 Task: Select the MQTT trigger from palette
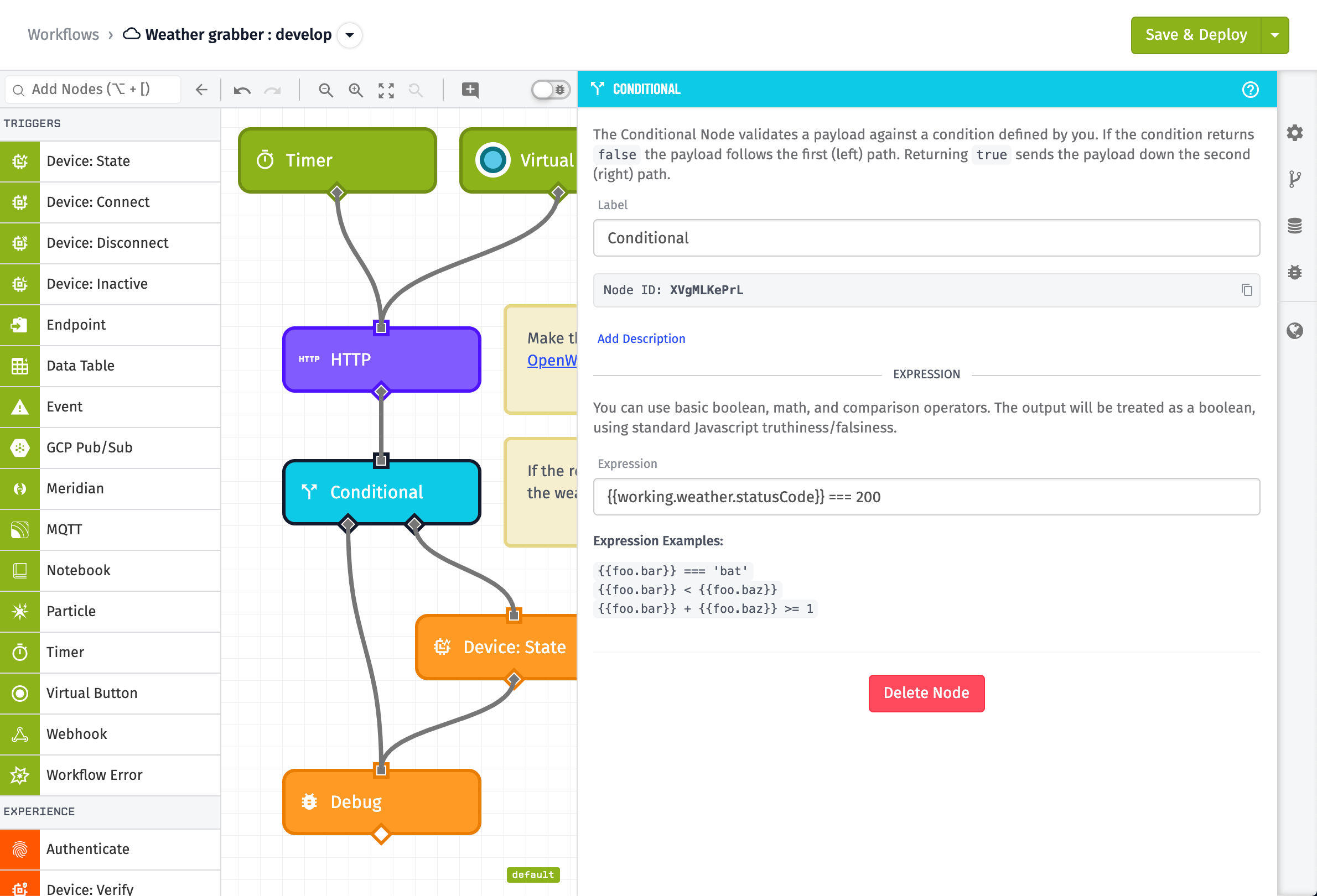pos(110,529)
